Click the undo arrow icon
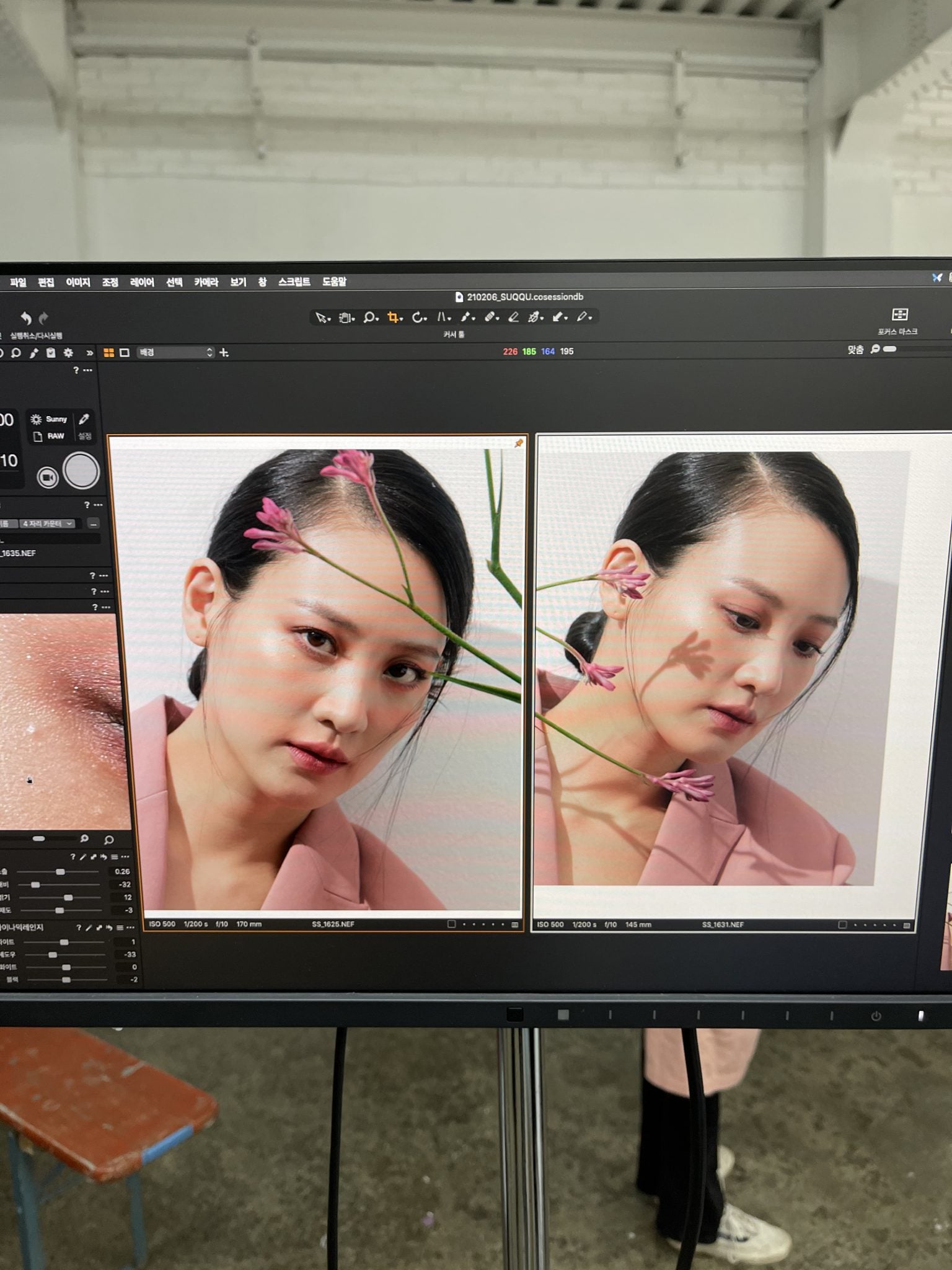This screenshot has height=1270, width=952. point(26,318)
